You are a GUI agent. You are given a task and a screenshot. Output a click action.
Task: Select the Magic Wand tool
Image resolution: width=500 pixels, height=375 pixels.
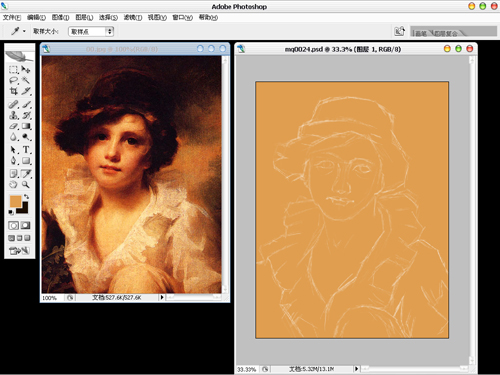[x=26, y=80]
